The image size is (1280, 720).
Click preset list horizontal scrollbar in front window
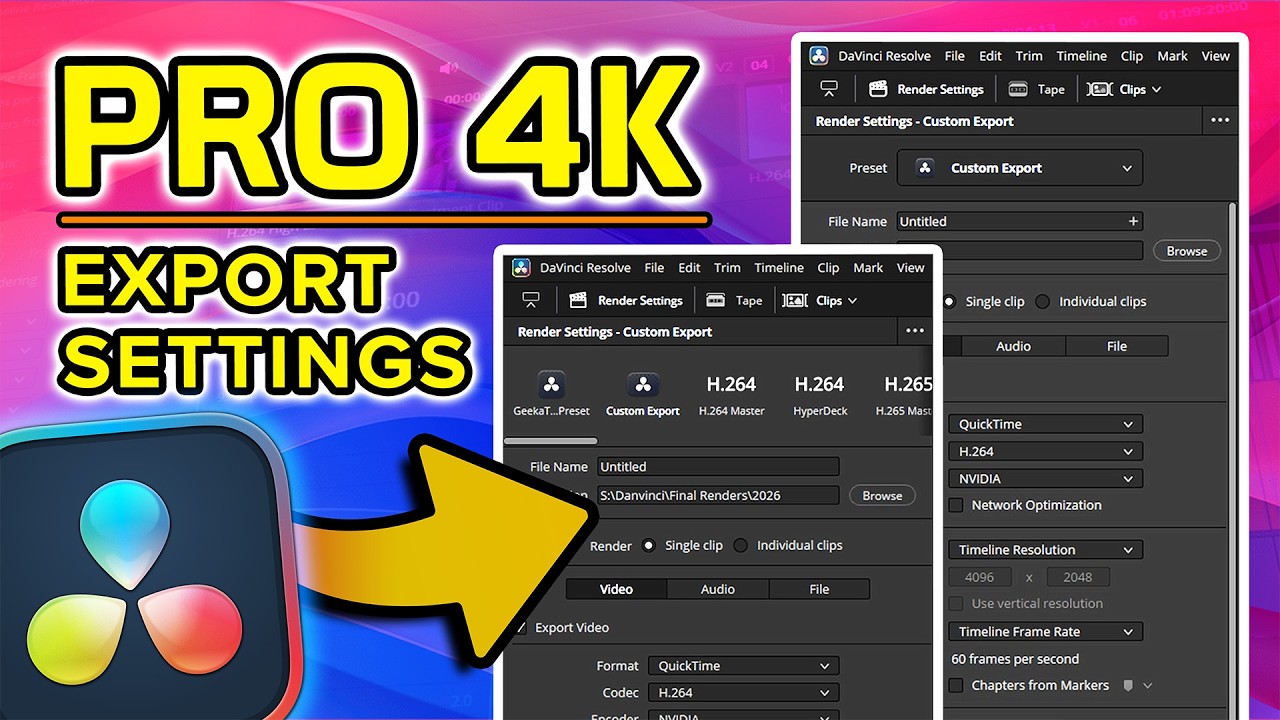click(551, 440)
